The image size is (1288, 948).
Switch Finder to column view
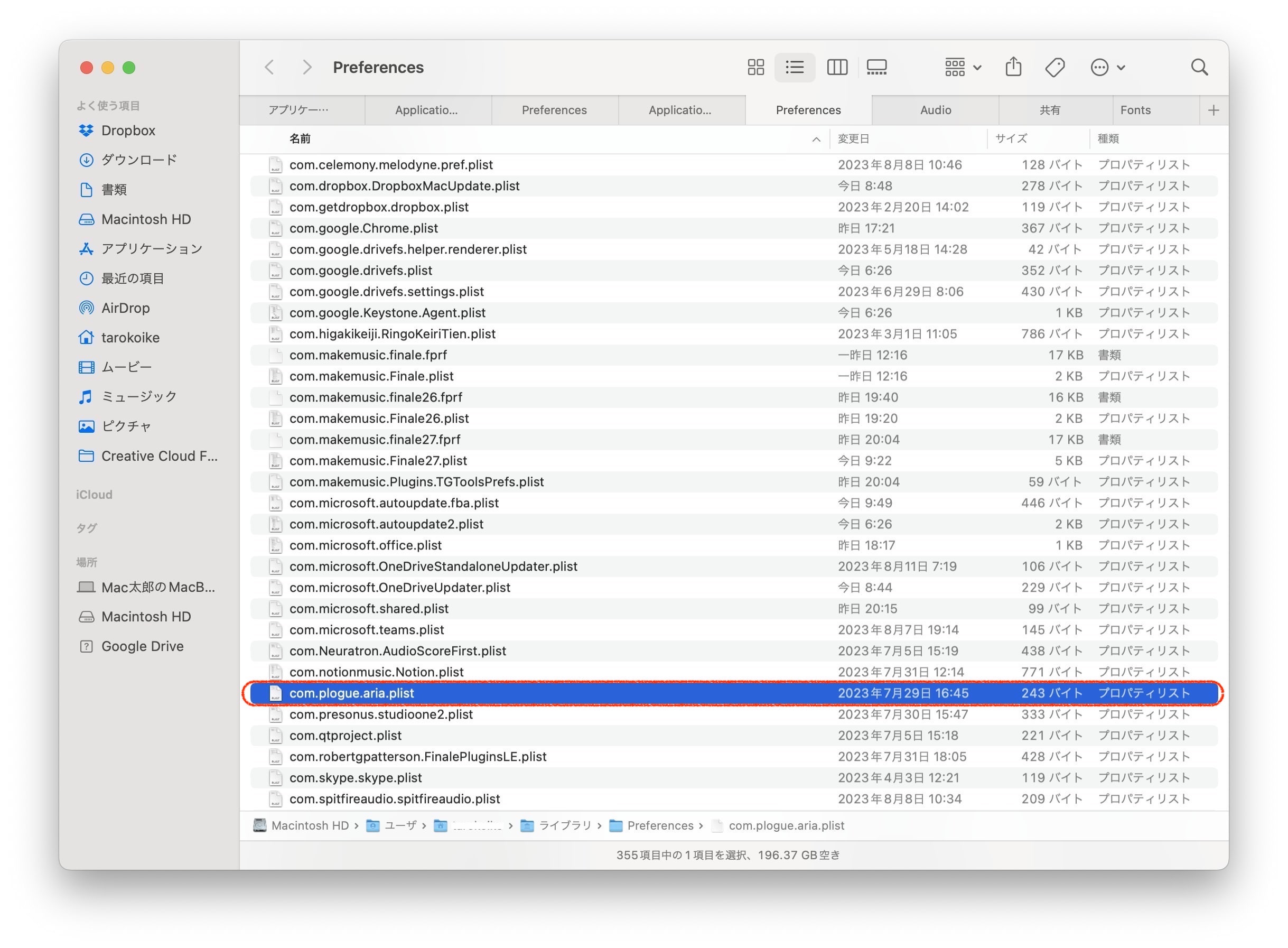coord(837,67)
